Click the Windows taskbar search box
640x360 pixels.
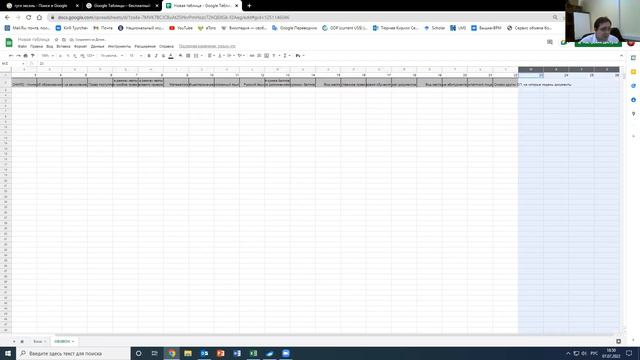[73, 353]
